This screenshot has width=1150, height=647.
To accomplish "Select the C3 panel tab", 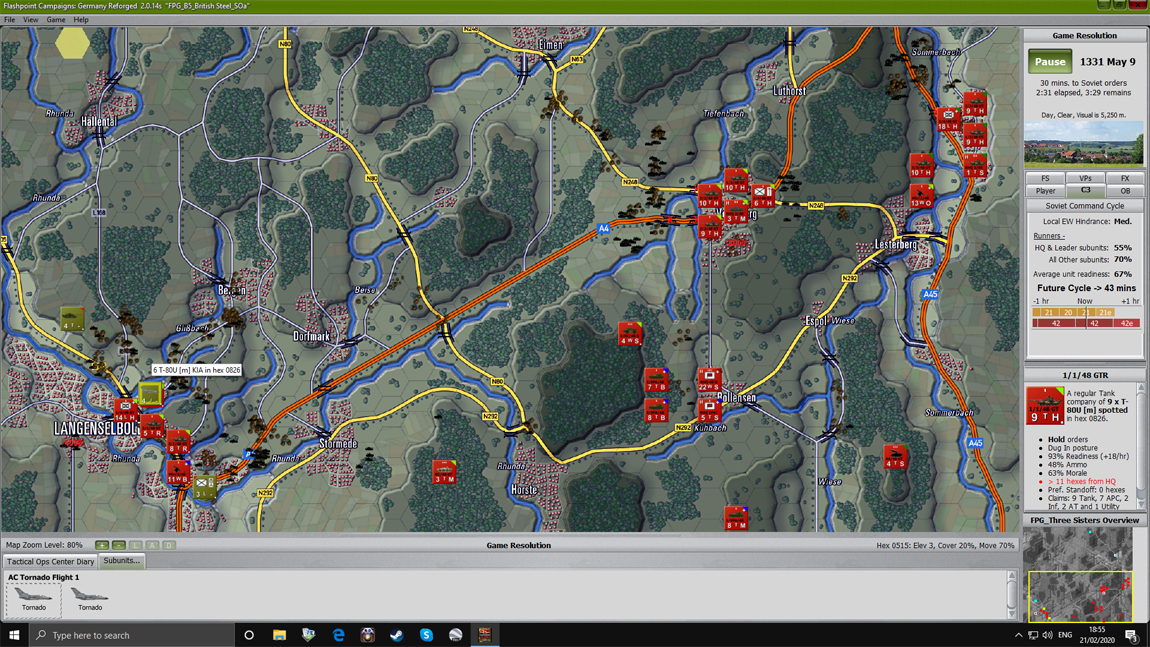I will tap(1085, 190).
